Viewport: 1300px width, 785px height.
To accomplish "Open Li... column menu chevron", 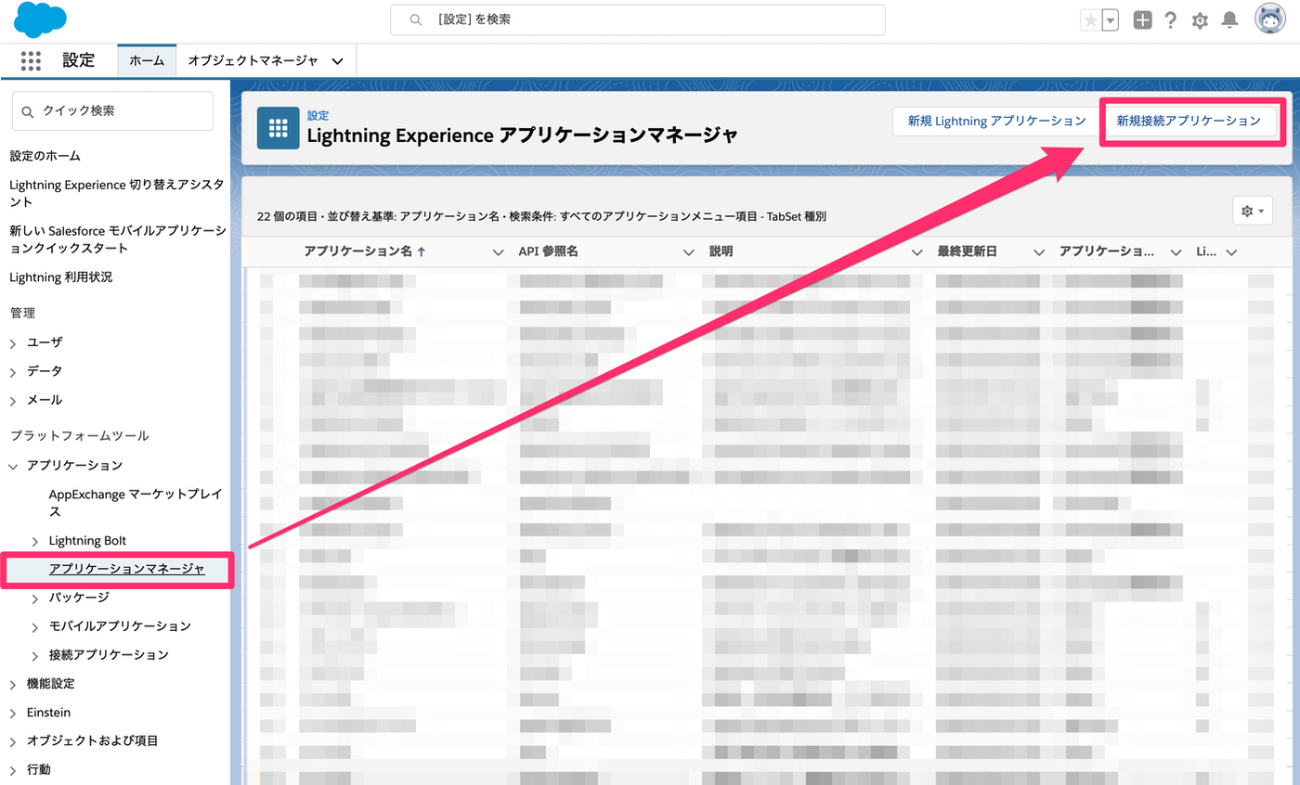I will 1231,253.
